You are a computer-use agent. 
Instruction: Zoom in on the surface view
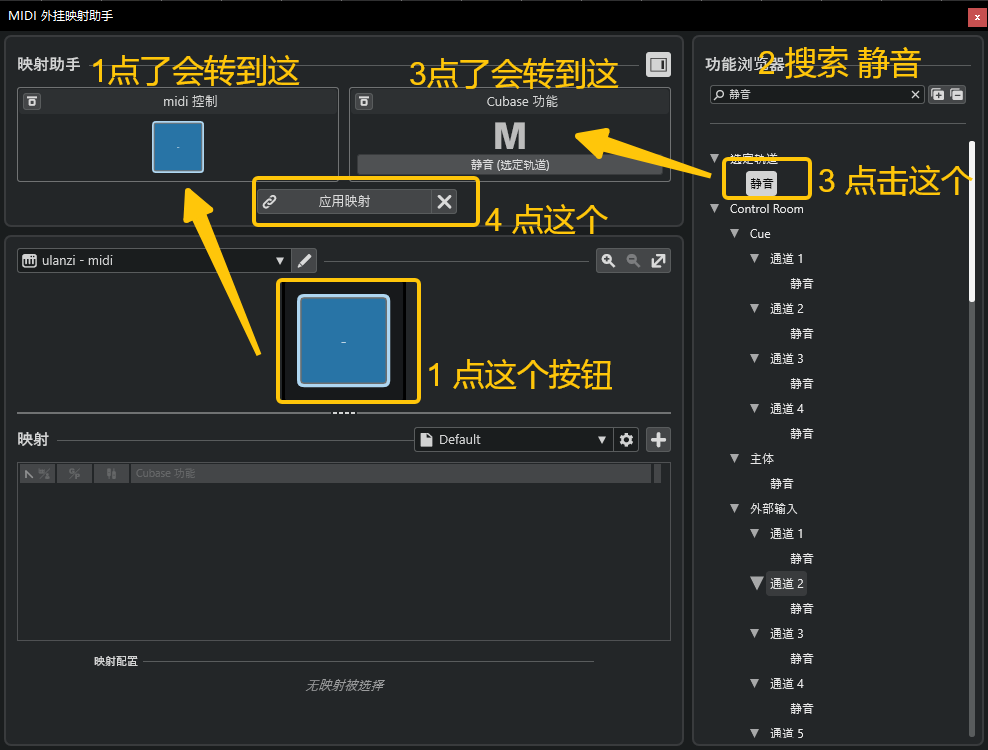[608, 260]
